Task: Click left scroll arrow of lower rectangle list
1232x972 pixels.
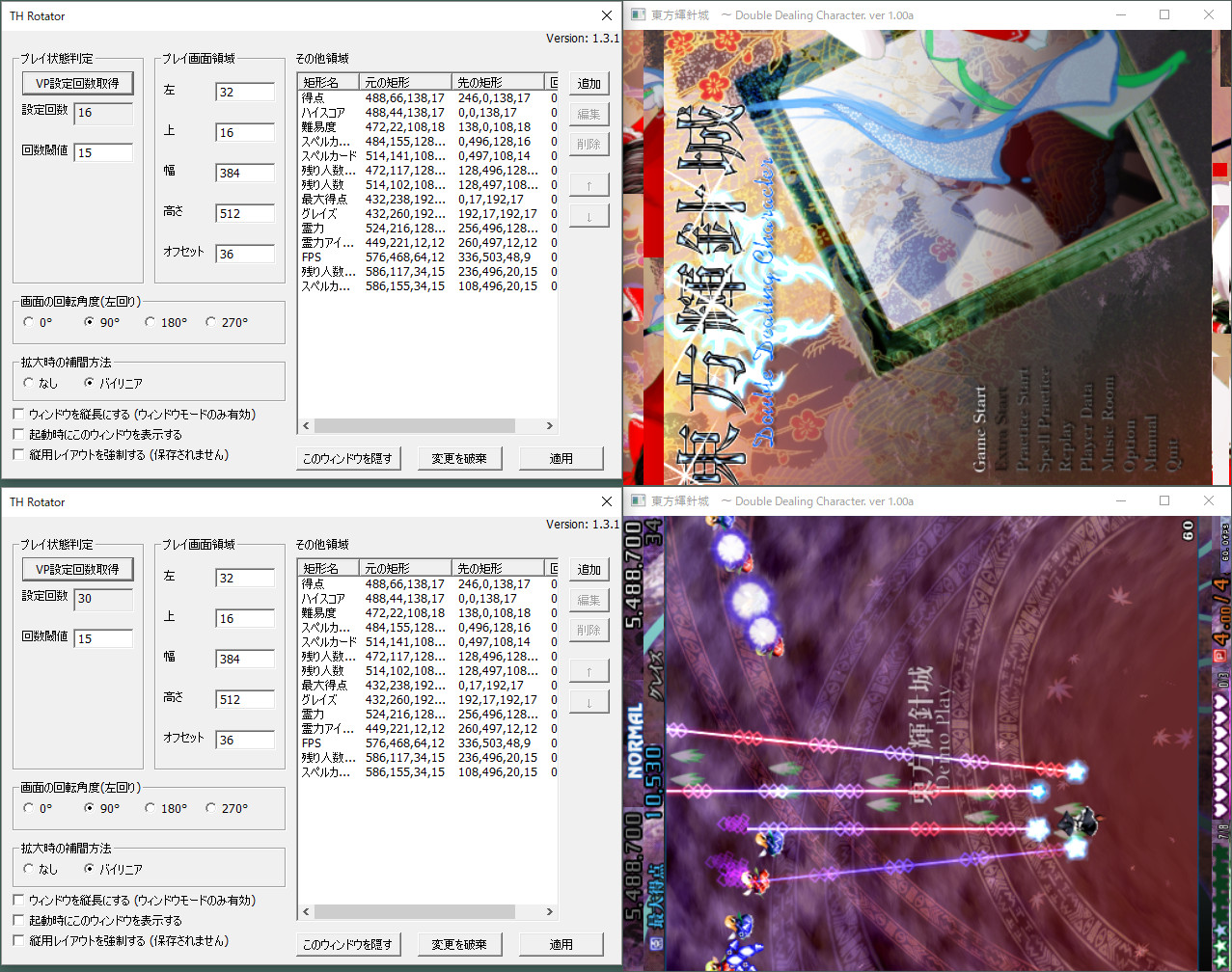Action: (307, 911)
